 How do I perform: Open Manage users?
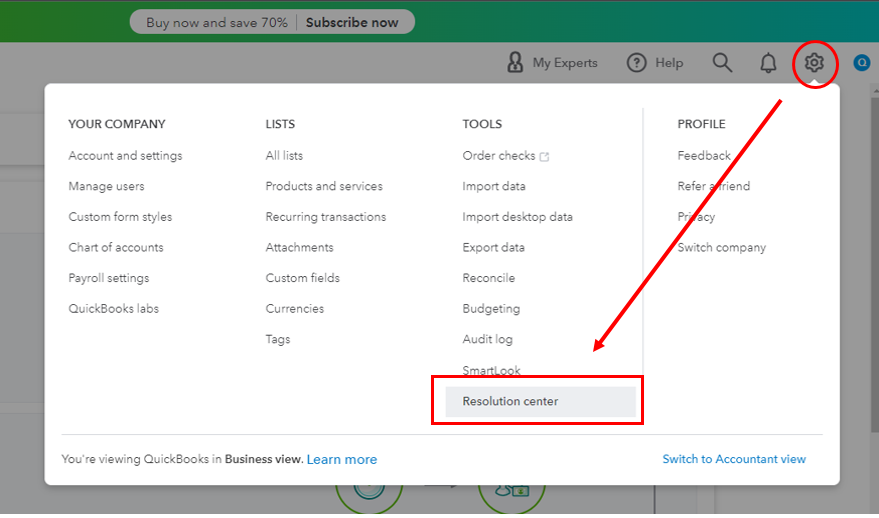(106, 186)
